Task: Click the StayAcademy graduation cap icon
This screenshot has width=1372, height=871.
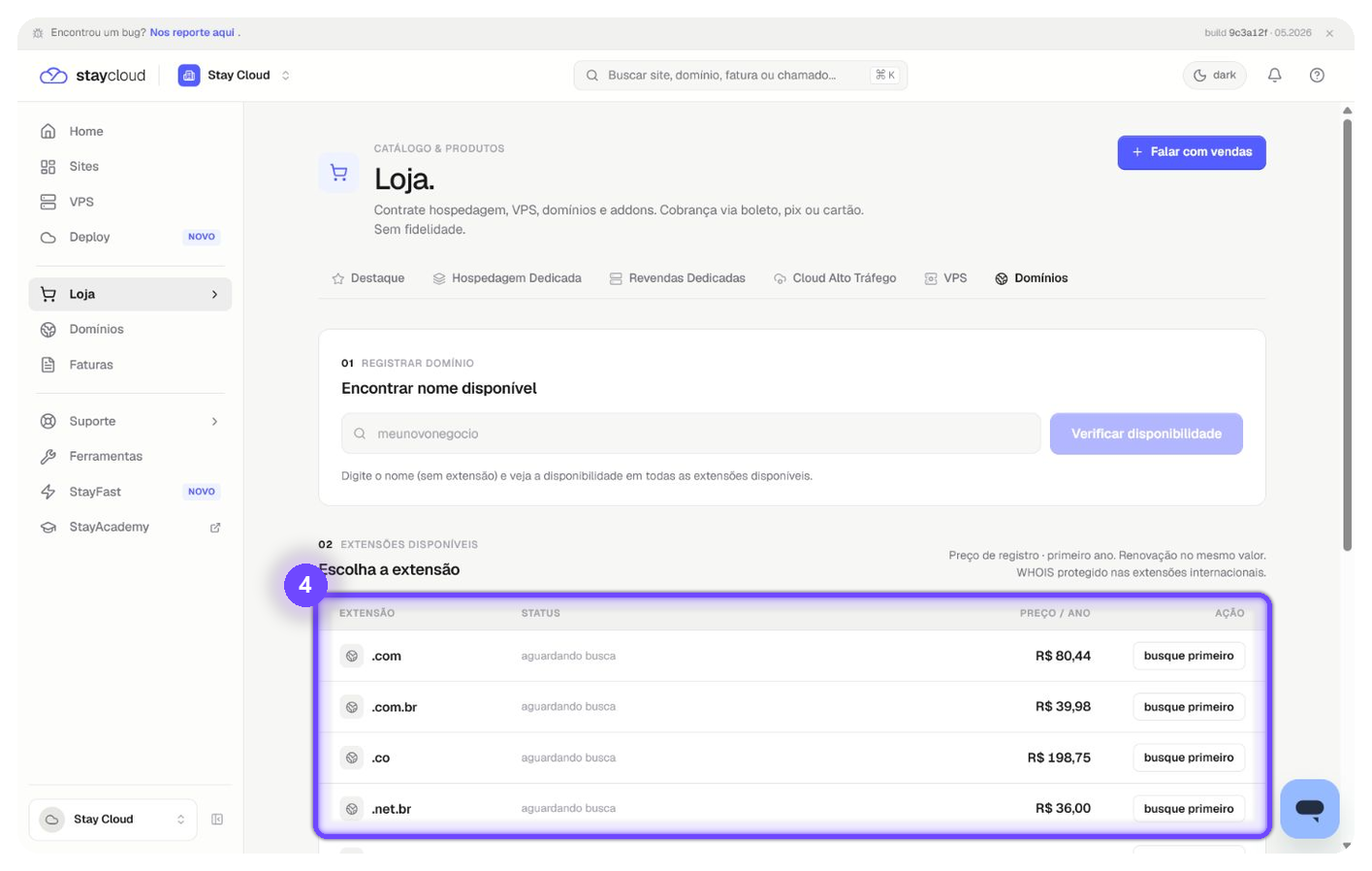Action: 48,528
